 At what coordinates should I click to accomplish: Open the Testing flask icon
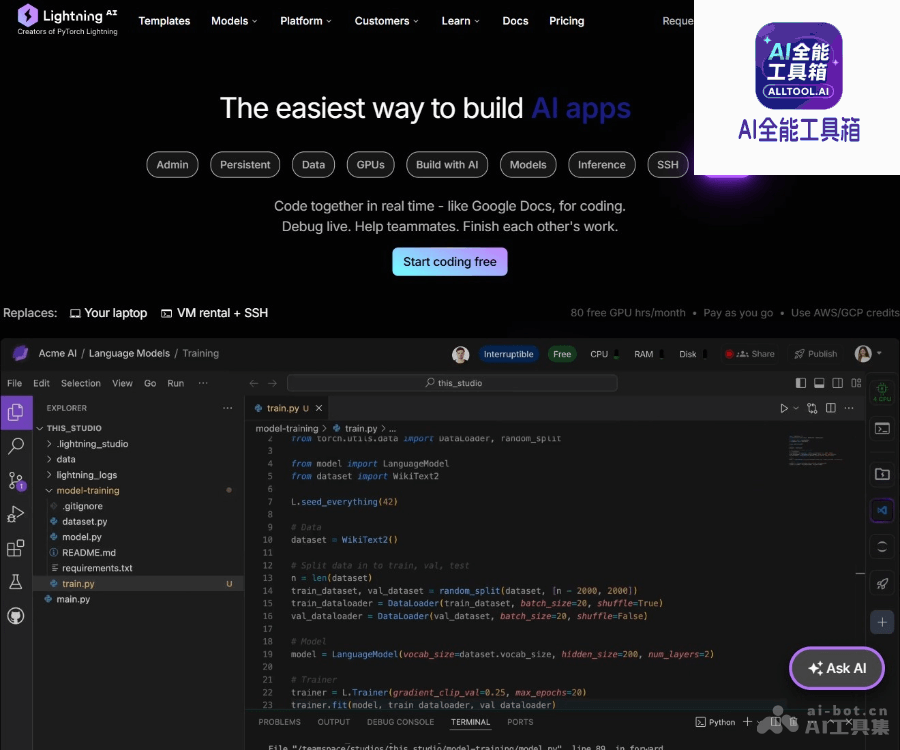[x=16, y=582]
